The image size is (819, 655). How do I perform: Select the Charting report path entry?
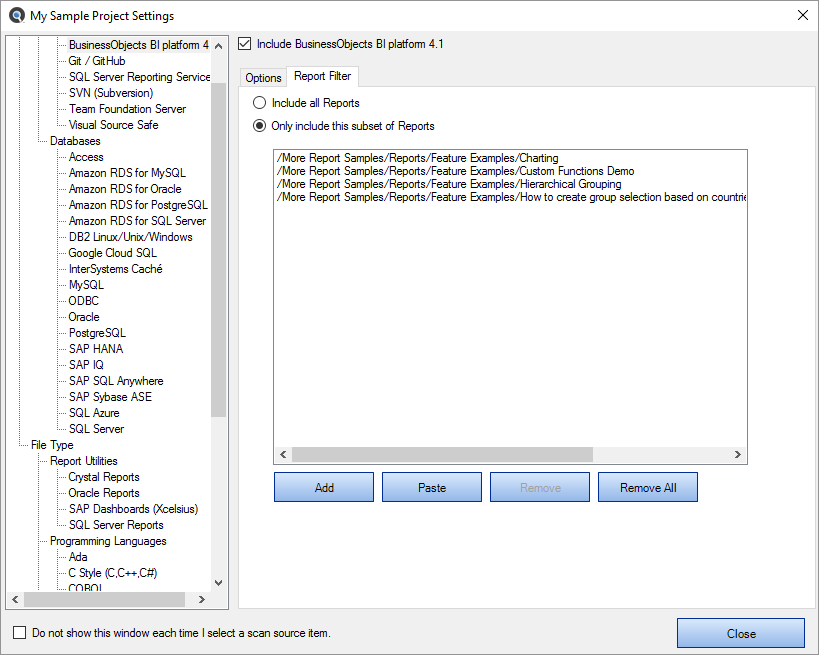pos(417,158)
